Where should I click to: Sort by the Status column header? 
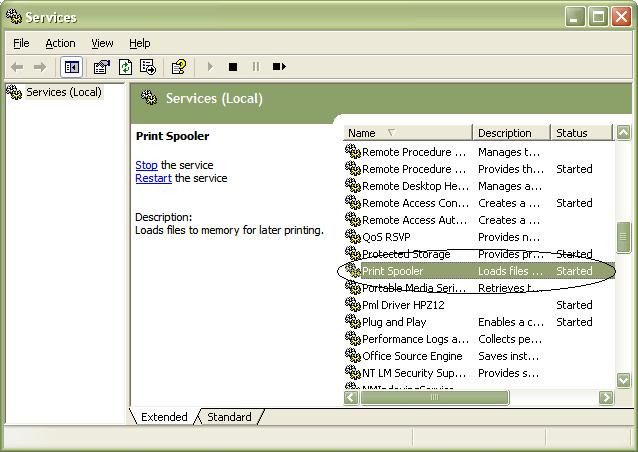point(581,133)
